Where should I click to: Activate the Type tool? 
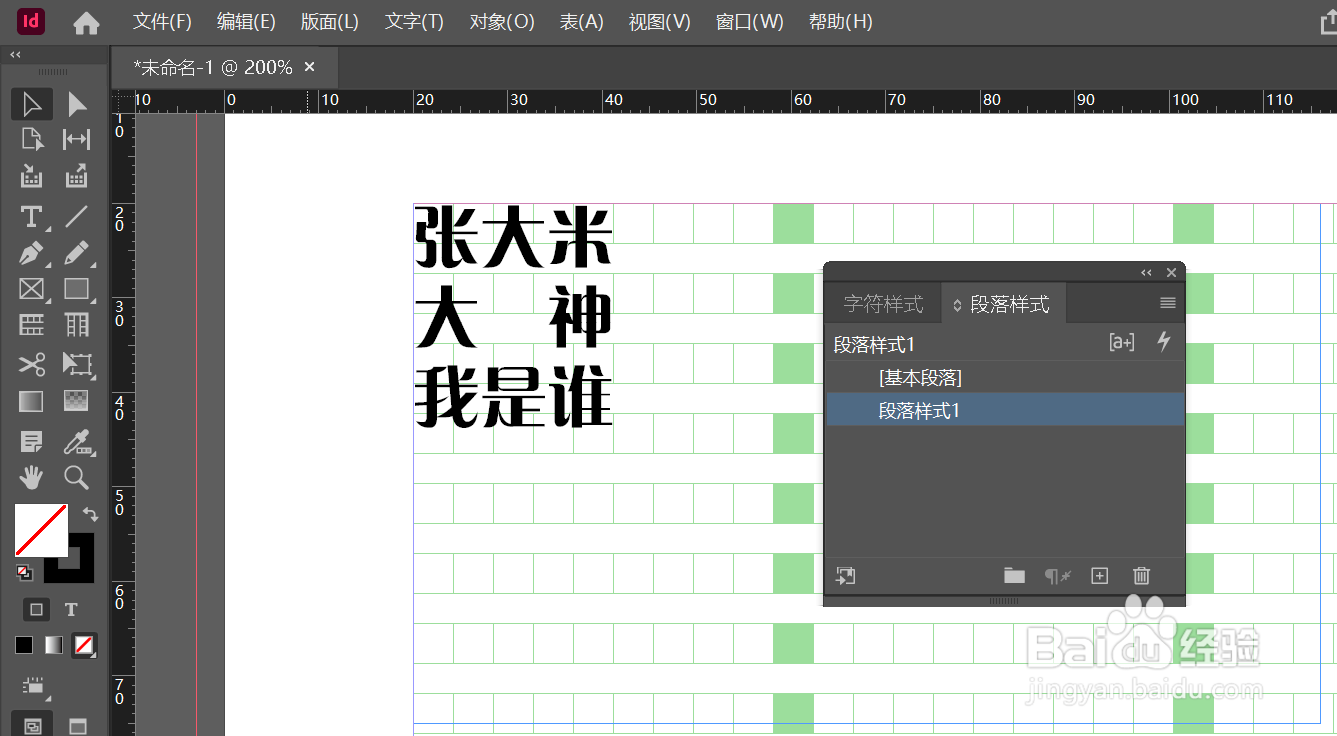tap(32, 216)
